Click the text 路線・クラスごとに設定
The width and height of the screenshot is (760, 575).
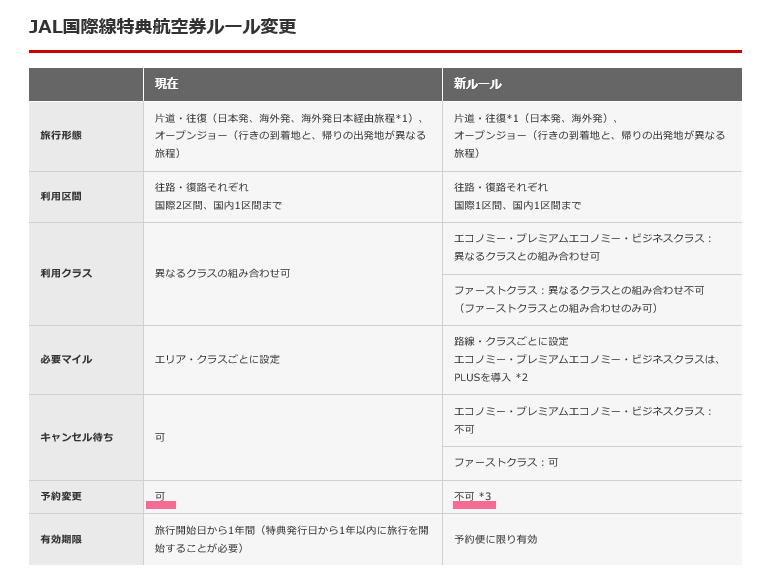[511, 341]
